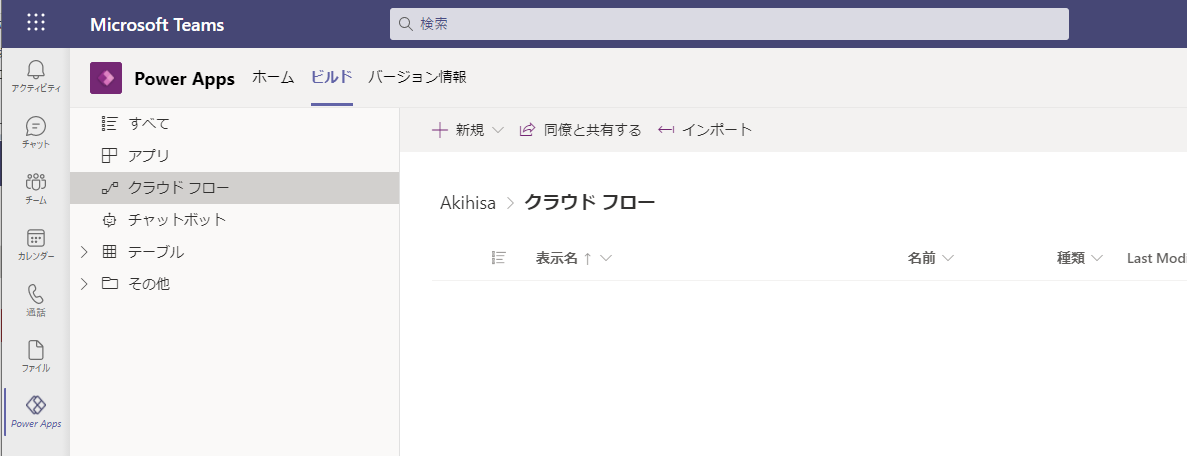Focus the 検索 search box
This screenshot has width=1187, height=456.
pyautogui.click(x=729, y=24)
